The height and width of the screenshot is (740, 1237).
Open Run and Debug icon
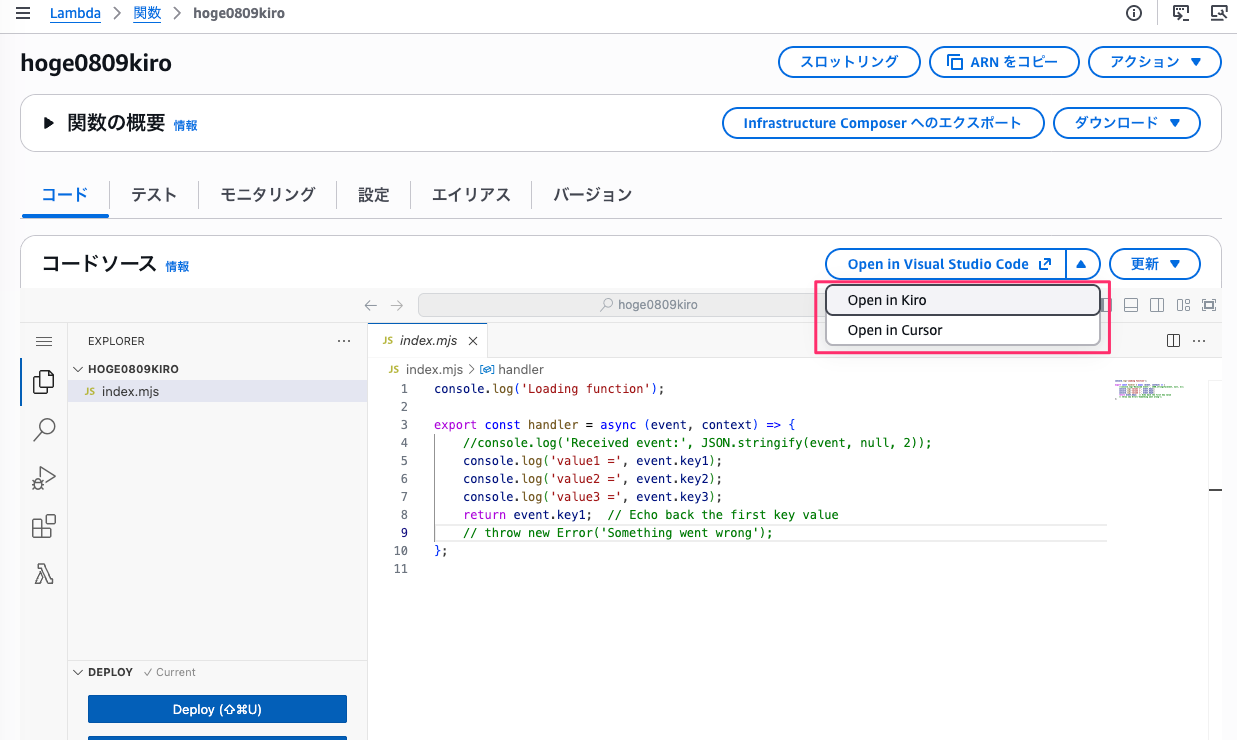click(x=44, y=478)
